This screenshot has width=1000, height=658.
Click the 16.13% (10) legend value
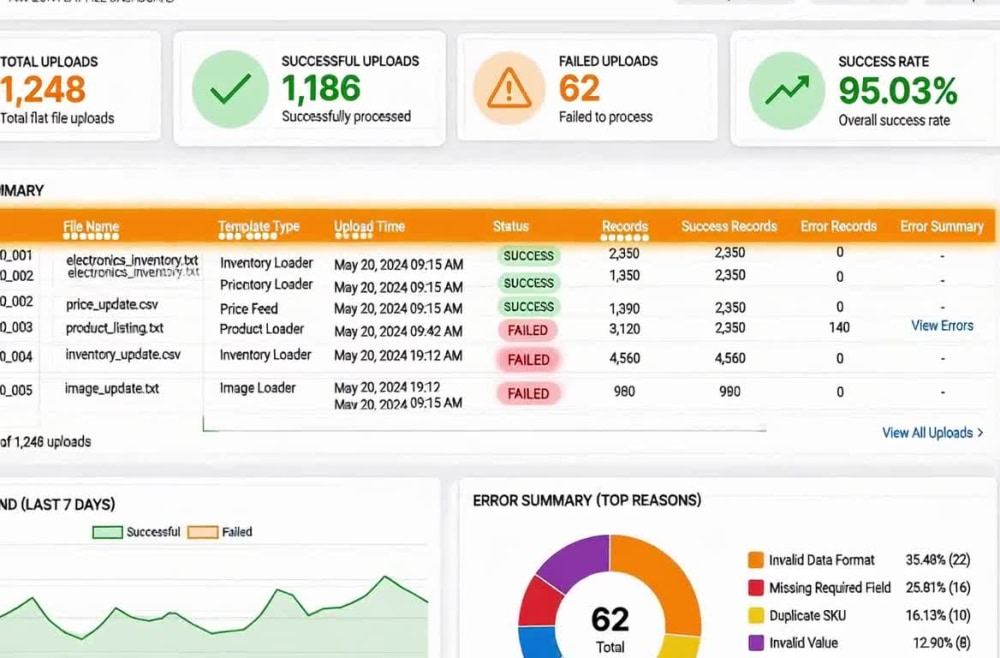pyautogui.click(x=938, y=615)
